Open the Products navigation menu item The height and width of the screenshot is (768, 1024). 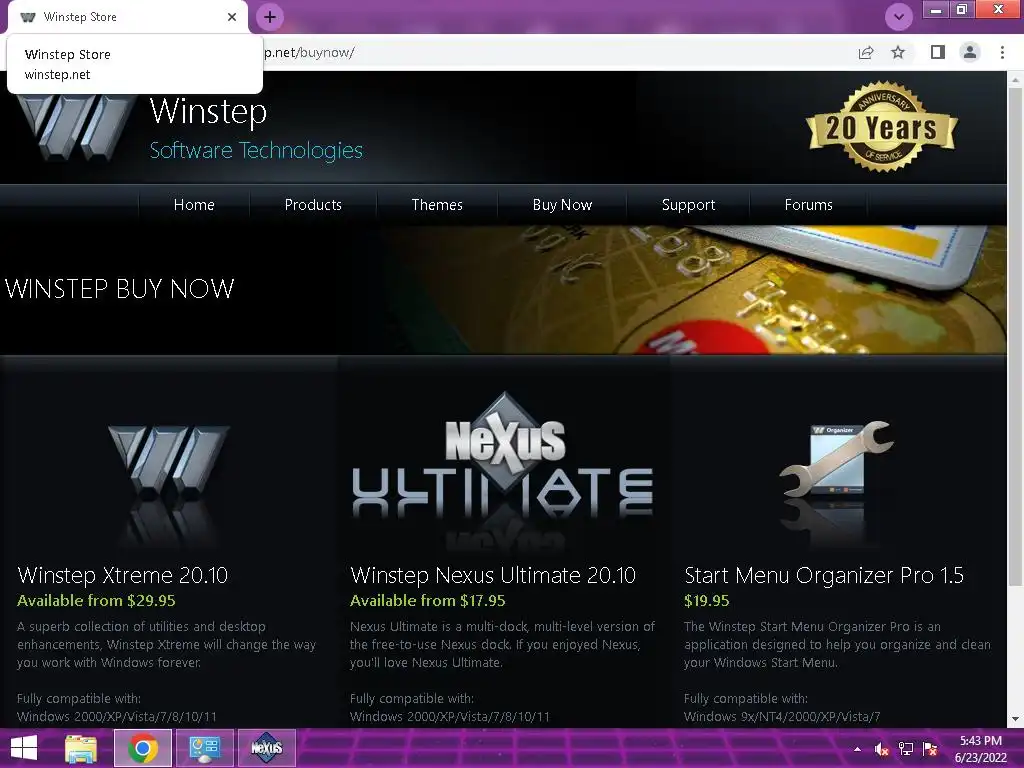pyautogui.click(x=313, y=204)
